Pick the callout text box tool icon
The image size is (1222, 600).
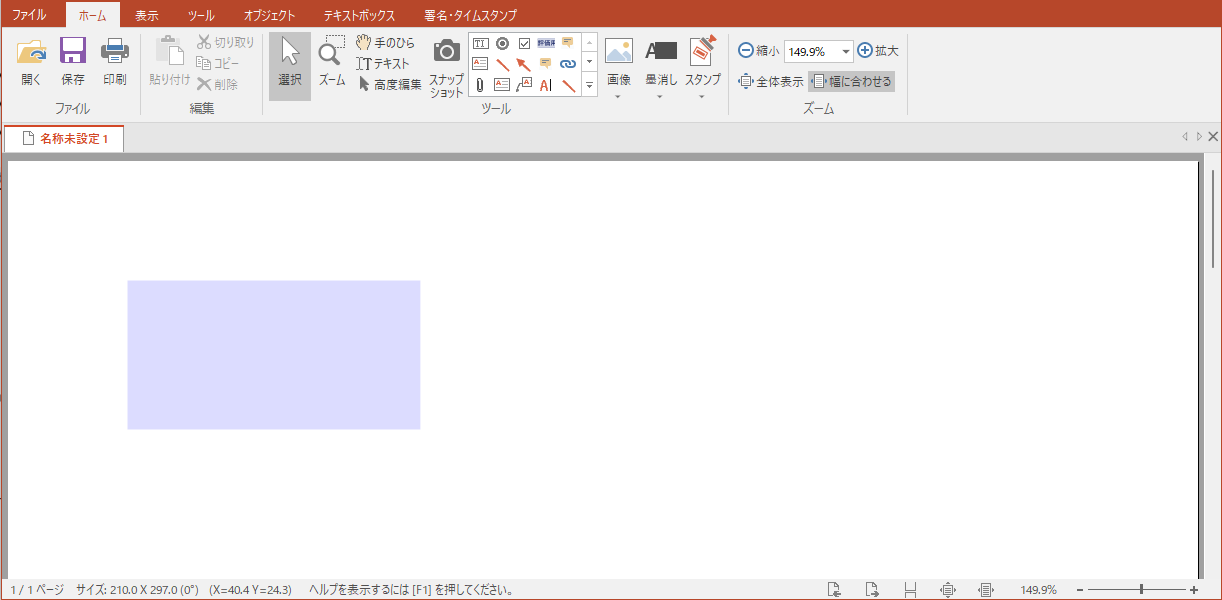tap(524, 85)
